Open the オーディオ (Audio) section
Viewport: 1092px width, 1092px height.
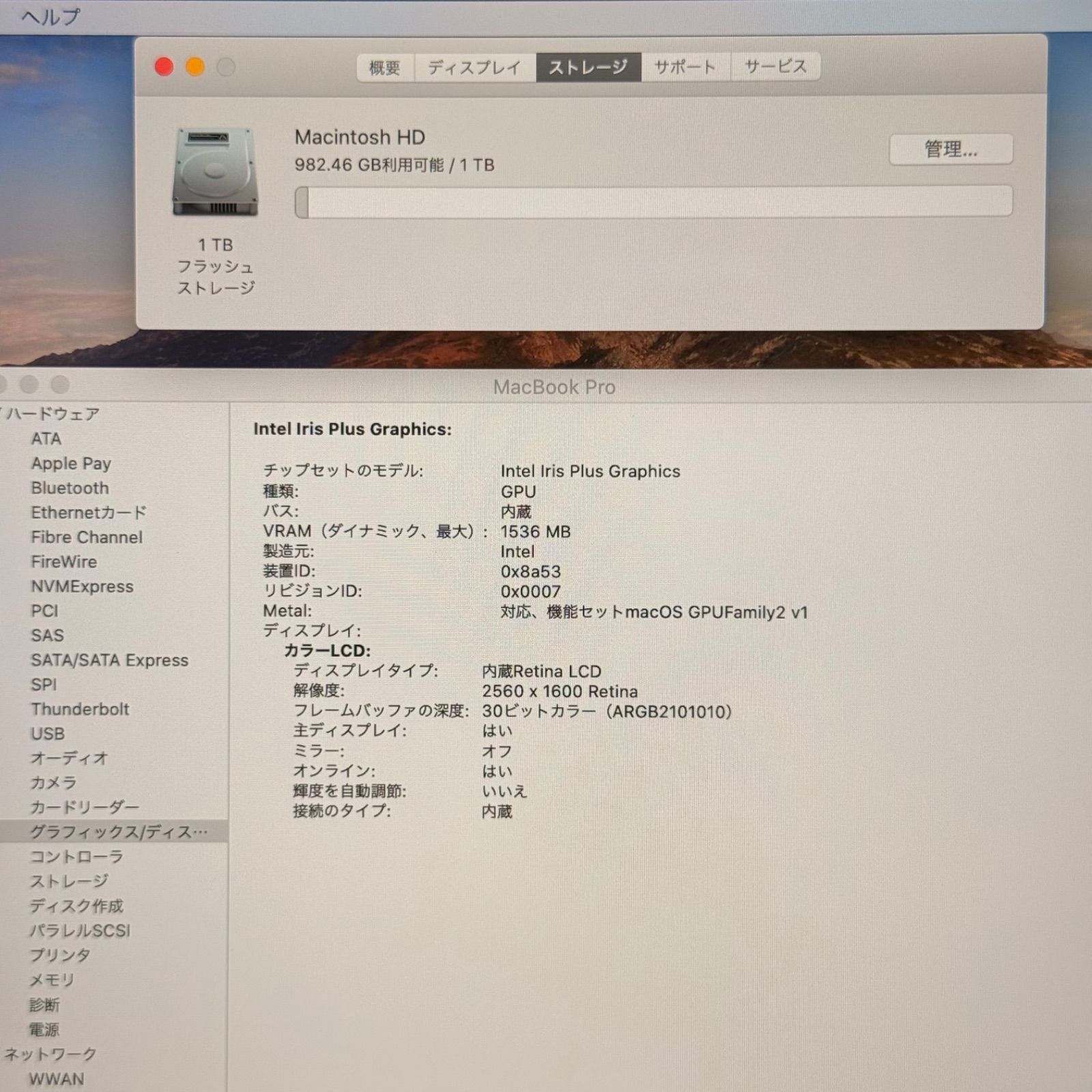[68, 758]
